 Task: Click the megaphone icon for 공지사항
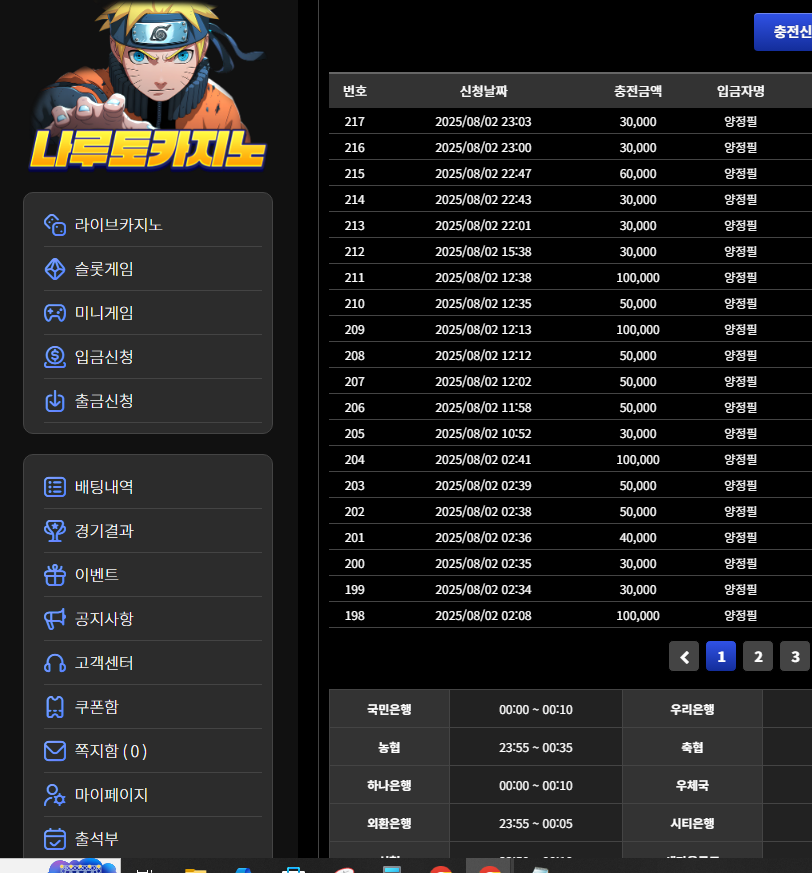[55, 619]
